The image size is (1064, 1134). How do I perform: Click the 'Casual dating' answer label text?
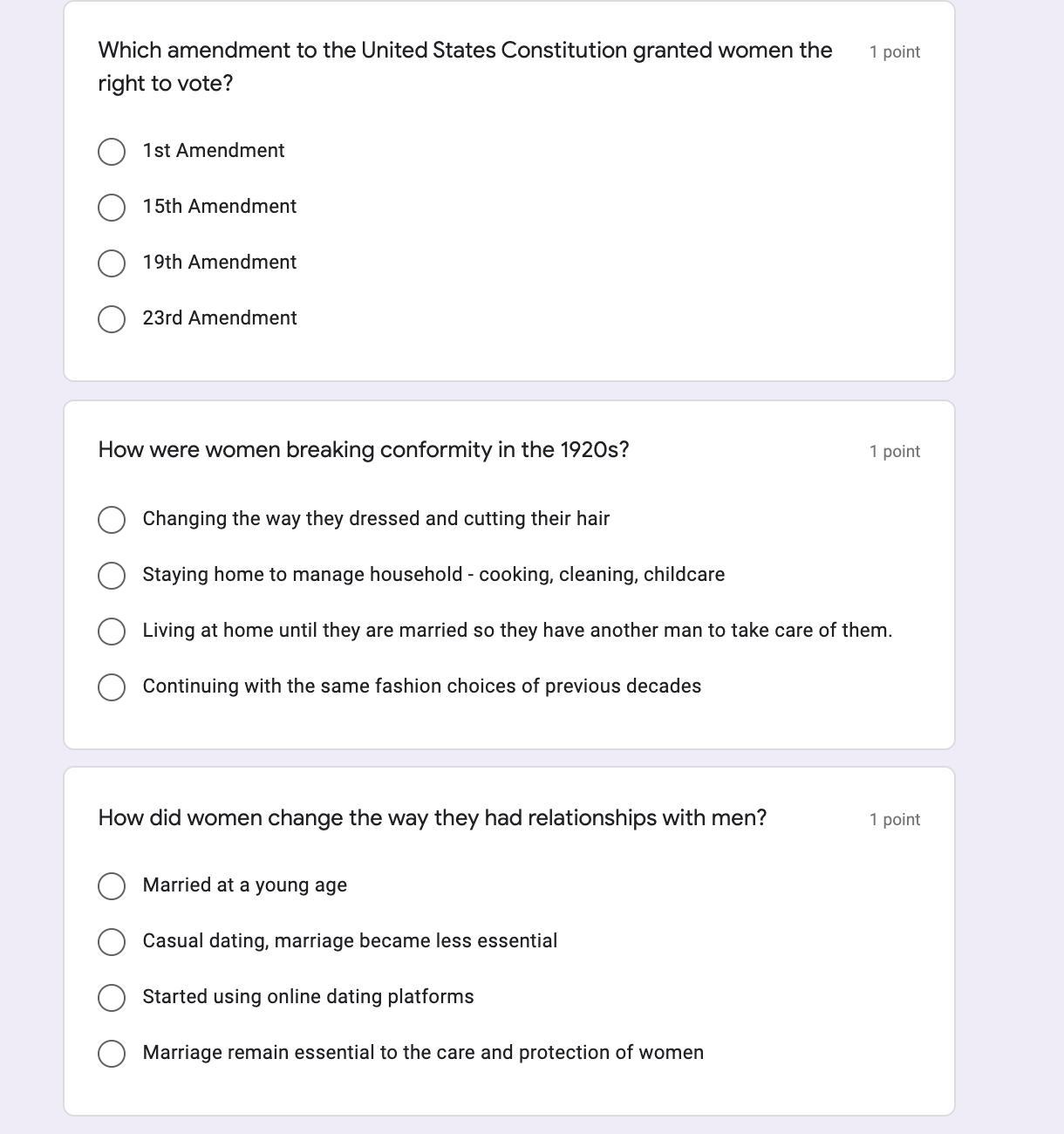[350, 941]
